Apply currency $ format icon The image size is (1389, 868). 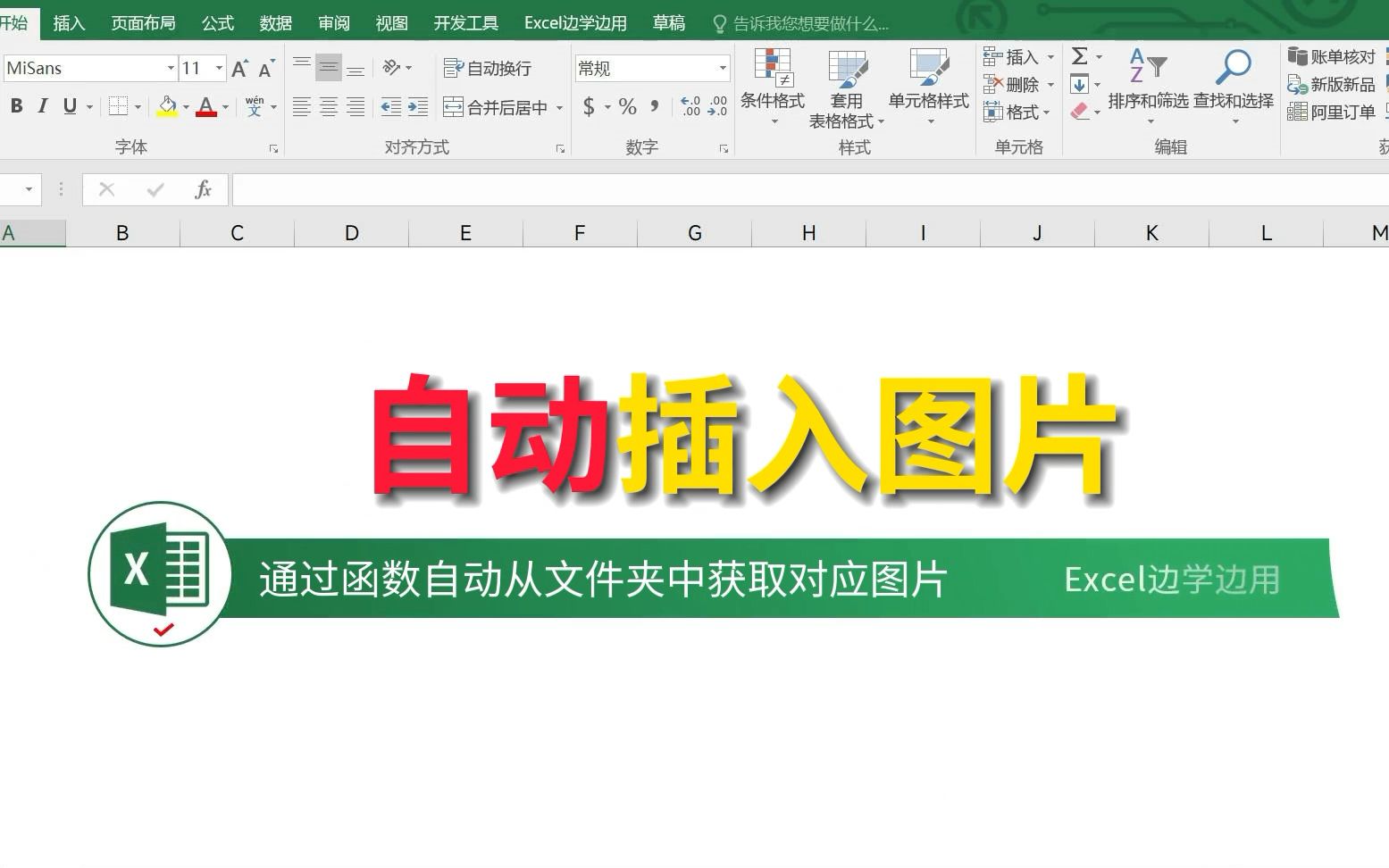[589, 107]
